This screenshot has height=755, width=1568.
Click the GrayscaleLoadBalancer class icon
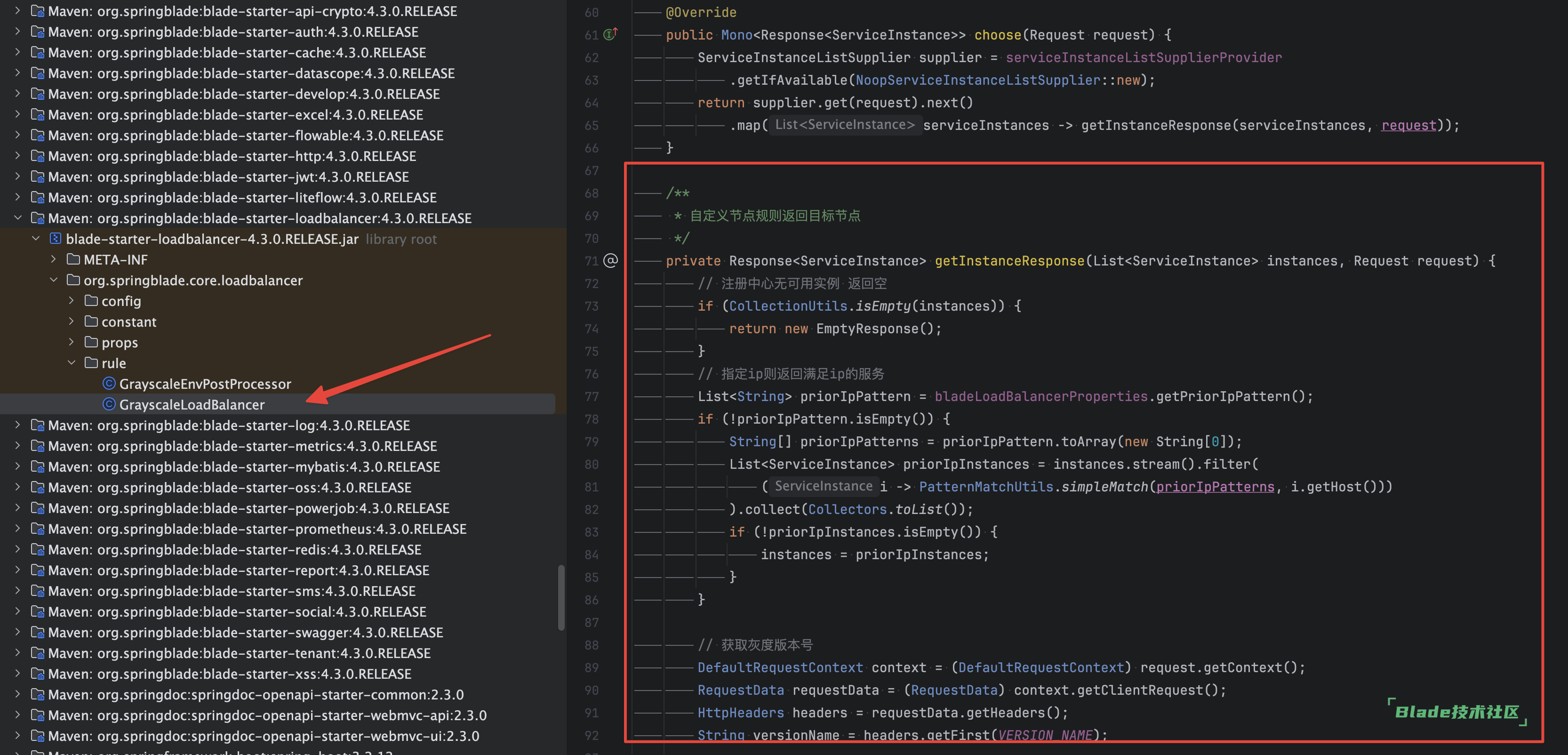pos(109,404)
